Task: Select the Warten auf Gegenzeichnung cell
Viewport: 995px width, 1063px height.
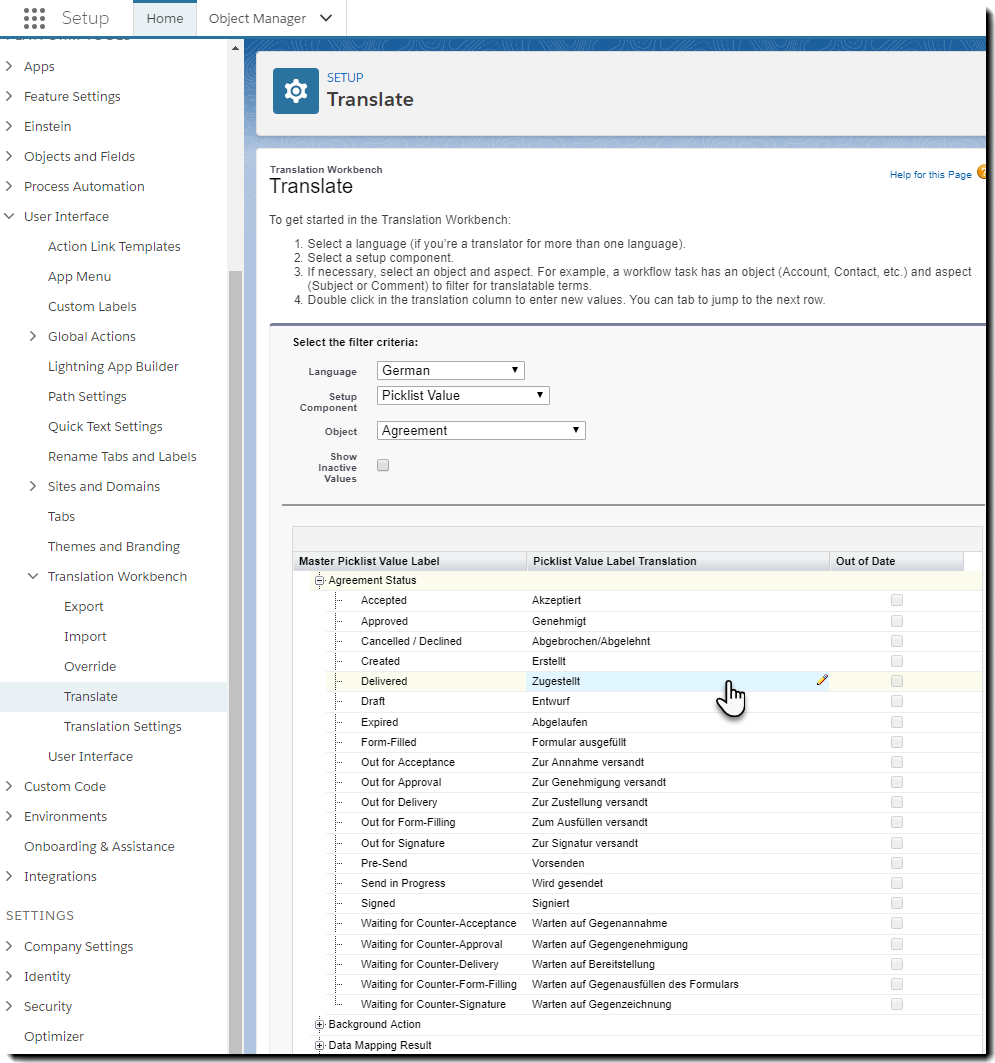Action: pos(678,1004)
